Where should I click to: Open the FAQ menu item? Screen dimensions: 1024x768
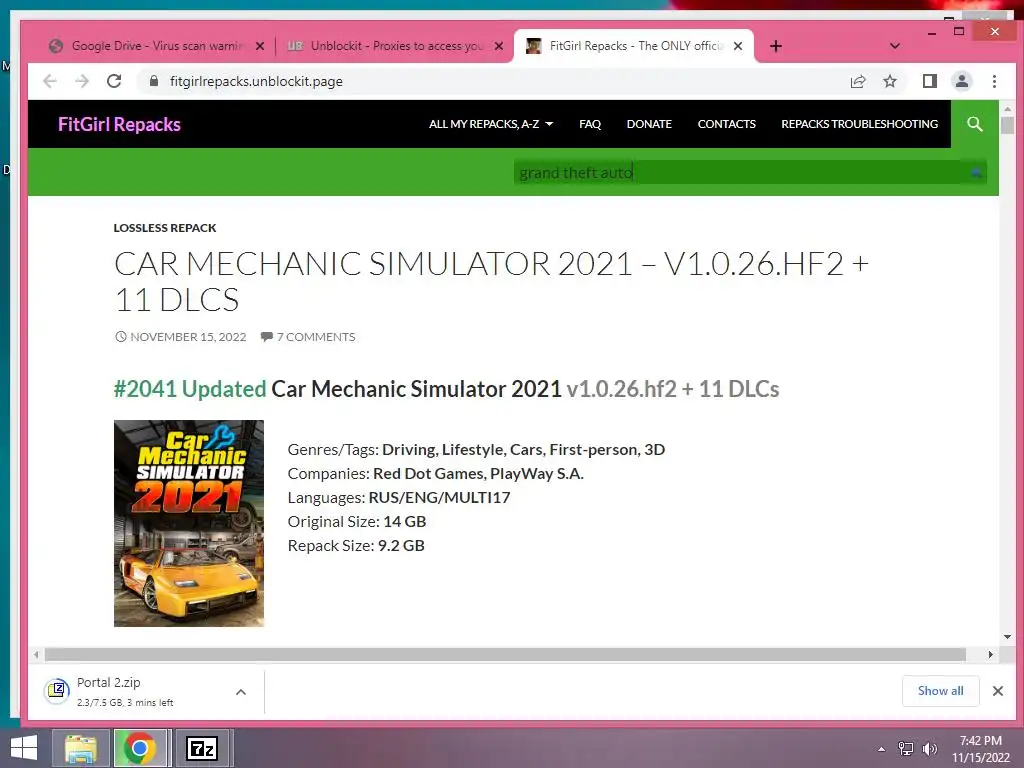[590, 123]
